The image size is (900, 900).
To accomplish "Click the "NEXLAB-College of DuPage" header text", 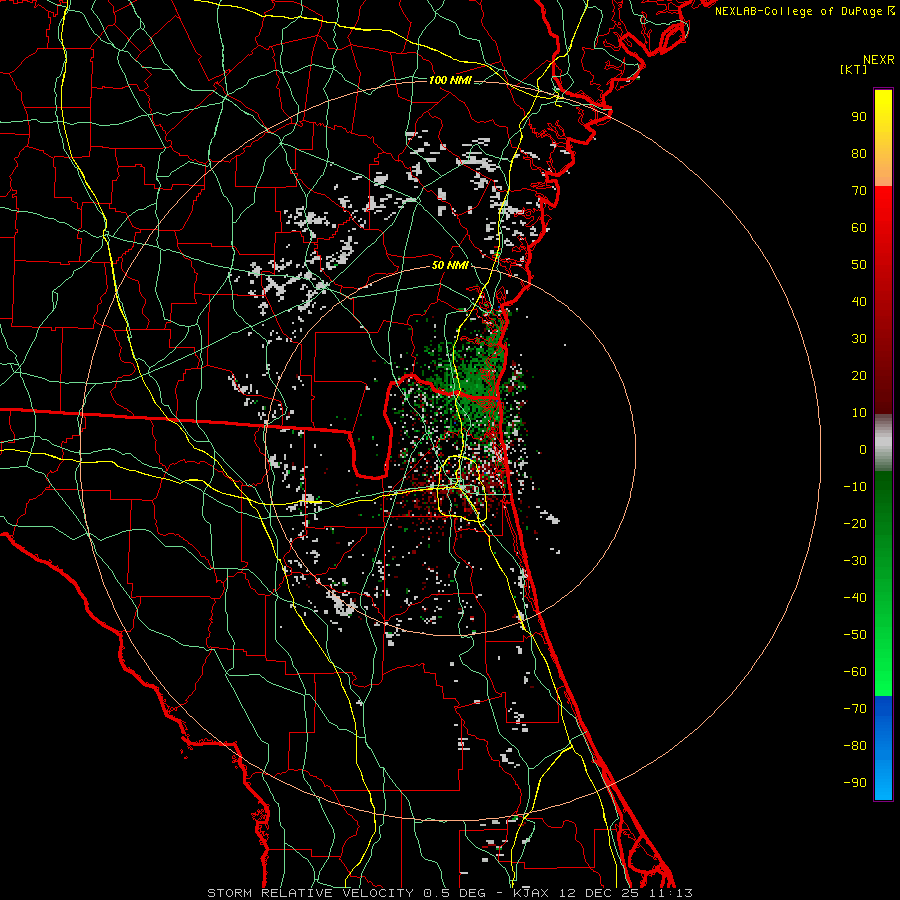I will (x=800, y=11).
